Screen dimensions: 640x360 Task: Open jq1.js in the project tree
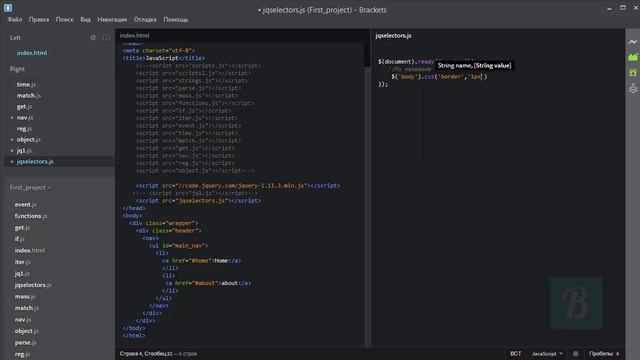pyautogui.click(x=22, y=273)
